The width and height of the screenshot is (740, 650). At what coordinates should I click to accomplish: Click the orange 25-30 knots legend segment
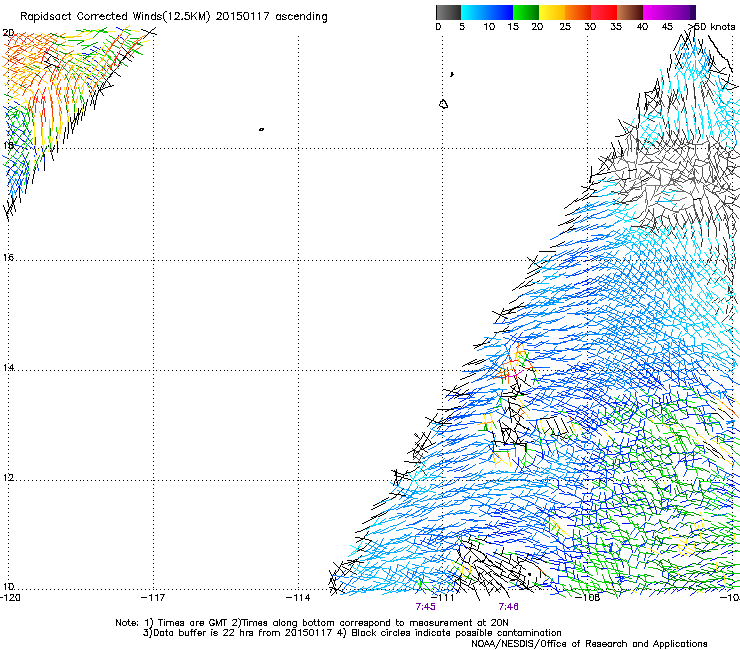pyautogui.click(x=578, y=12)
